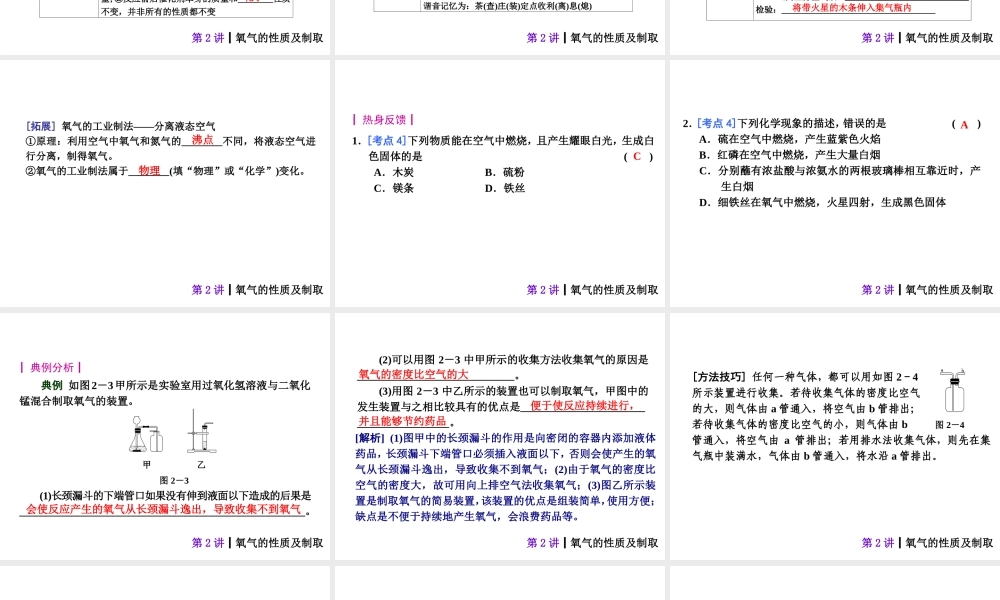Click [考点 4] tag in question 2
The image size is (1000, 600).
pos(716,123)
